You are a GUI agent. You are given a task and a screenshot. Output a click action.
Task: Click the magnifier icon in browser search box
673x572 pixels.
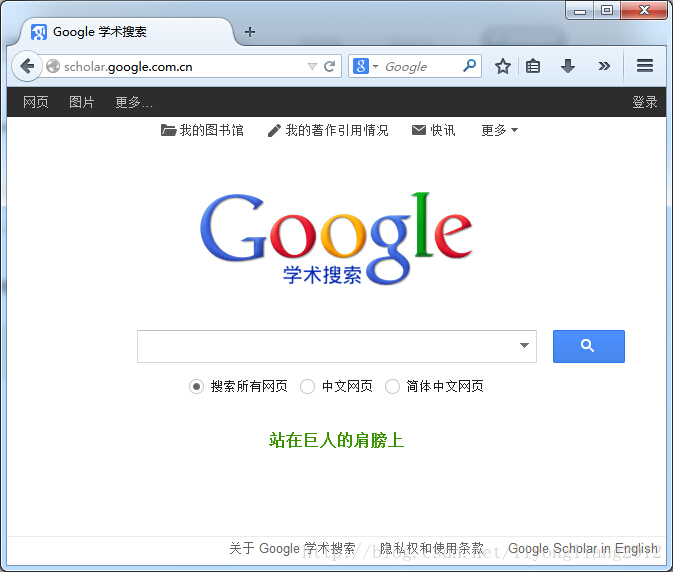pos(469,66)
